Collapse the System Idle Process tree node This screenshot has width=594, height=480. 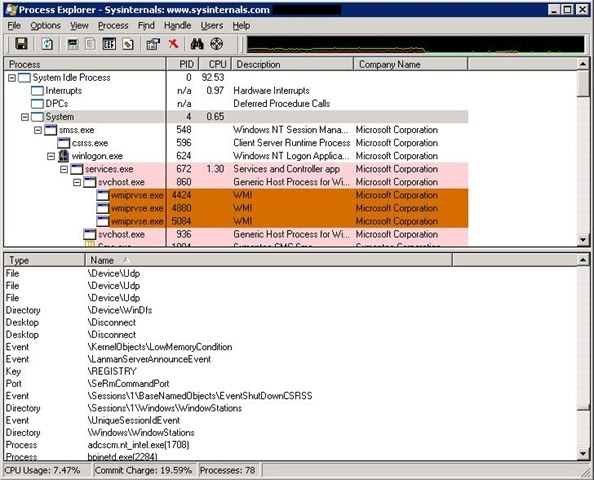12,78
